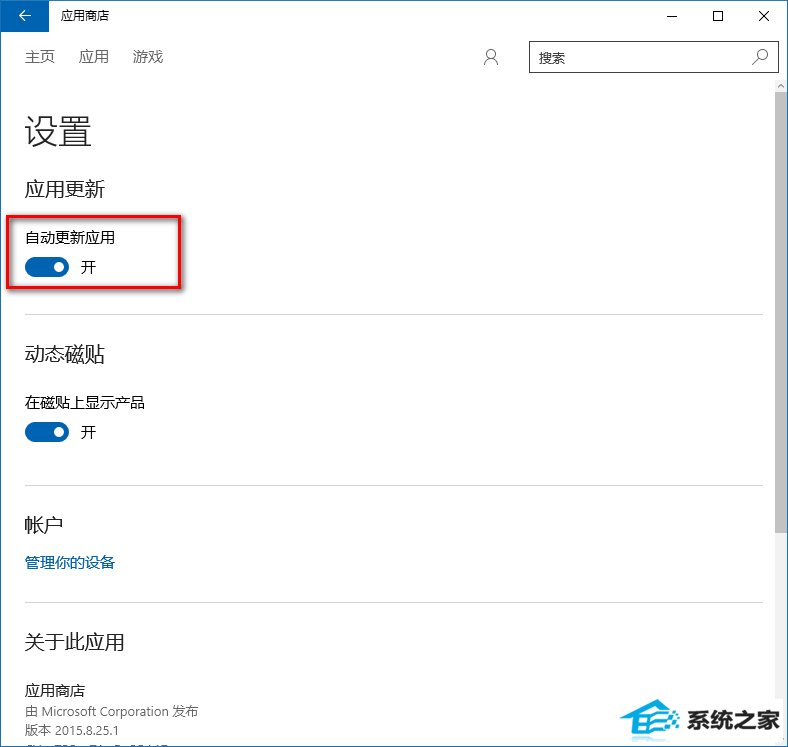Select the 自动更新应用 label
Image resolution: width=788 pixels, height=747 pixels.
click(70, 237)
